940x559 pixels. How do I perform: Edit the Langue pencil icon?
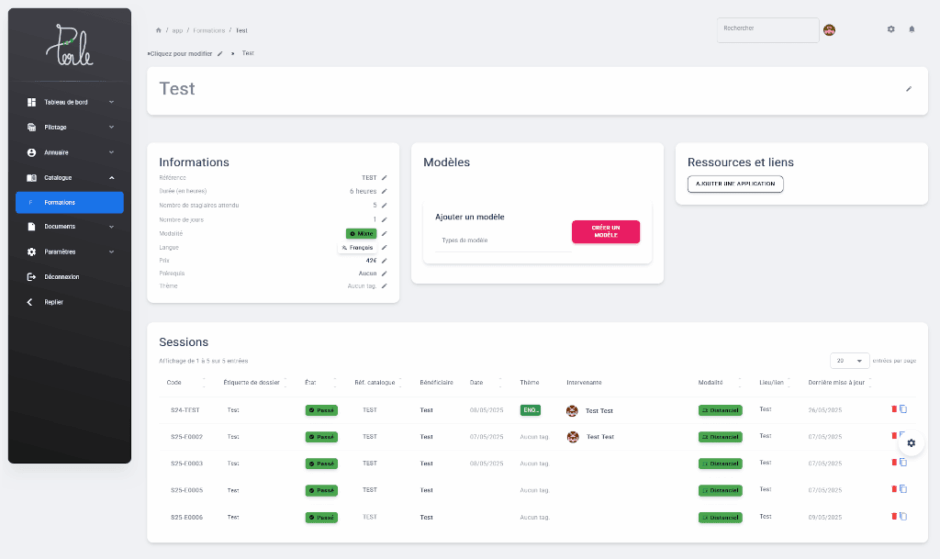coord(384,247)
